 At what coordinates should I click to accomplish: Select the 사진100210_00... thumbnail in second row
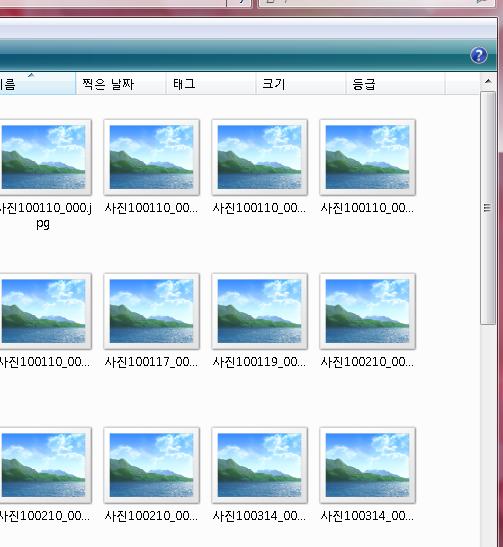coord(368,311)
